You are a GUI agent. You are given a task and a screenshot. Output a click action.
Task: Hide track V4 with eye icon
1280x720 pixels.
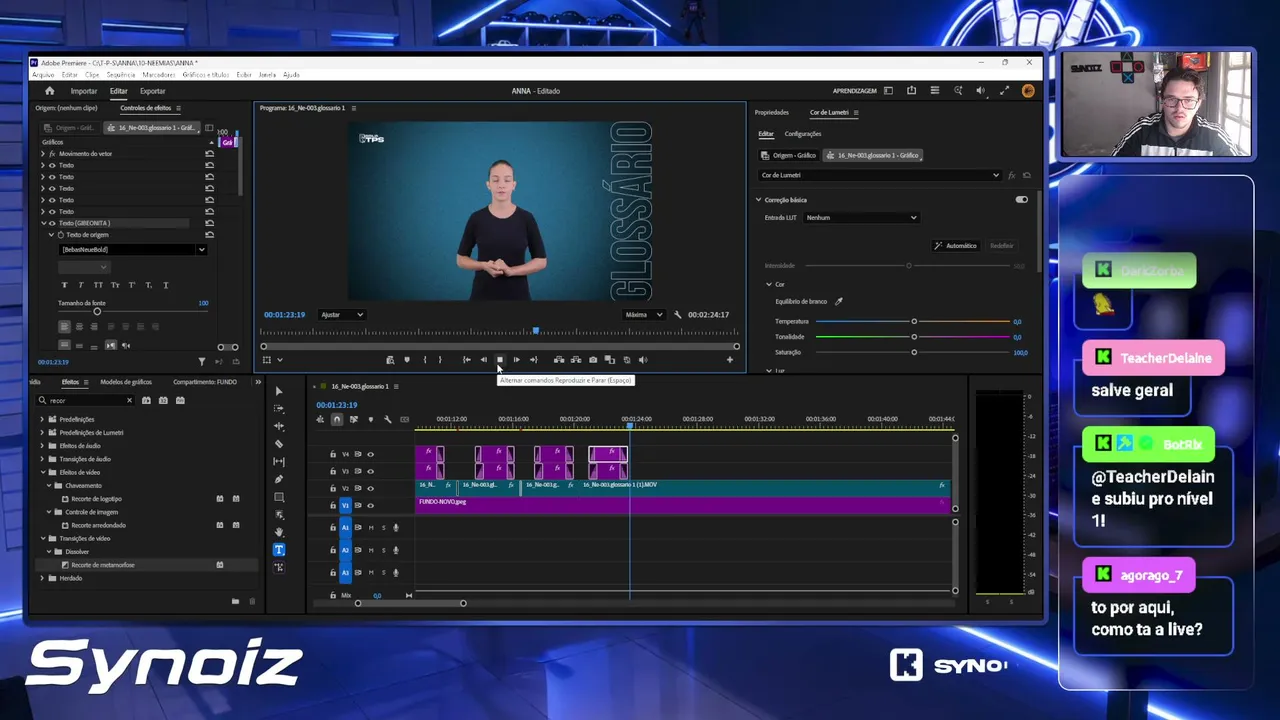(x=370, y=455)
